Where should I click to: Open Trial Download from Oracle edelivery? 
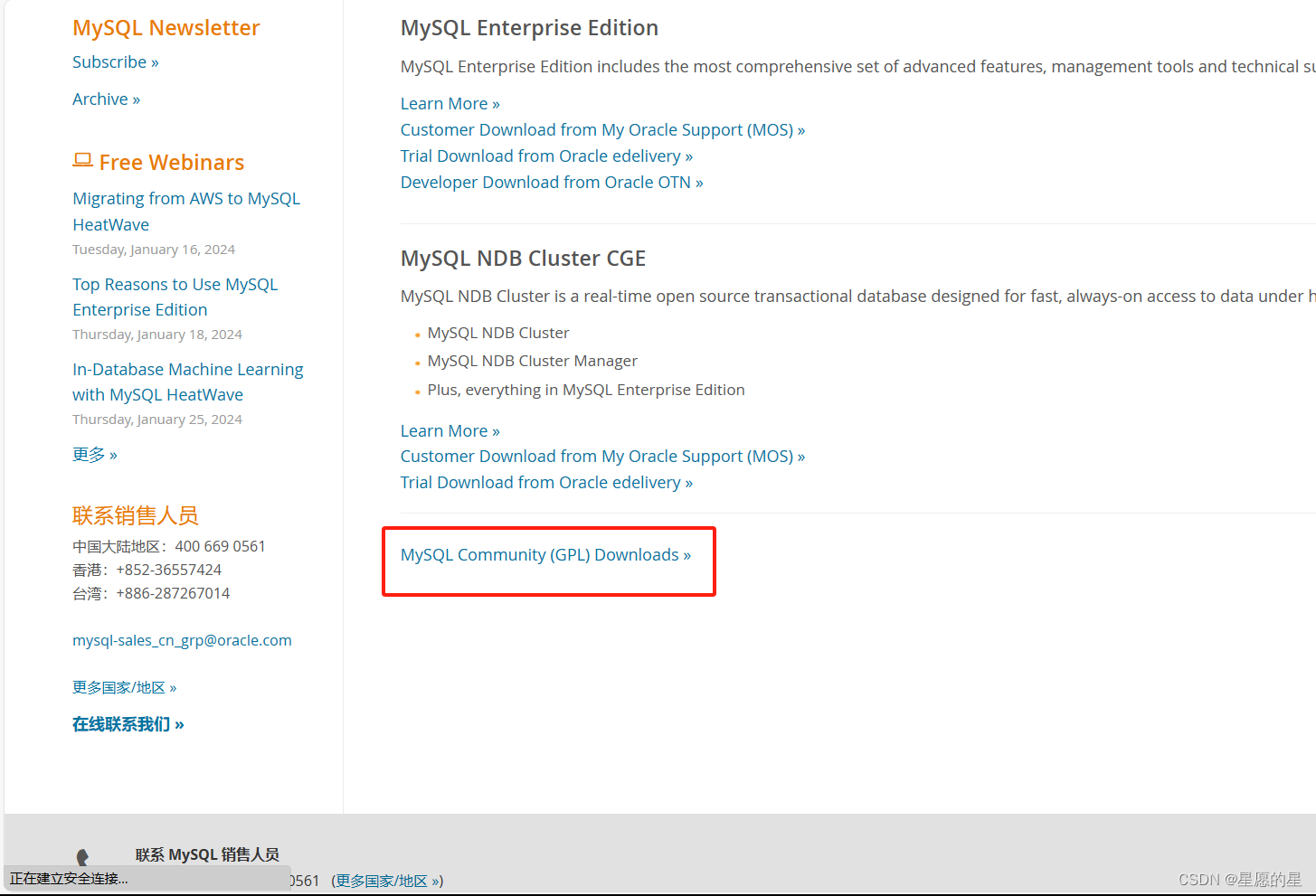click(546, 156)
